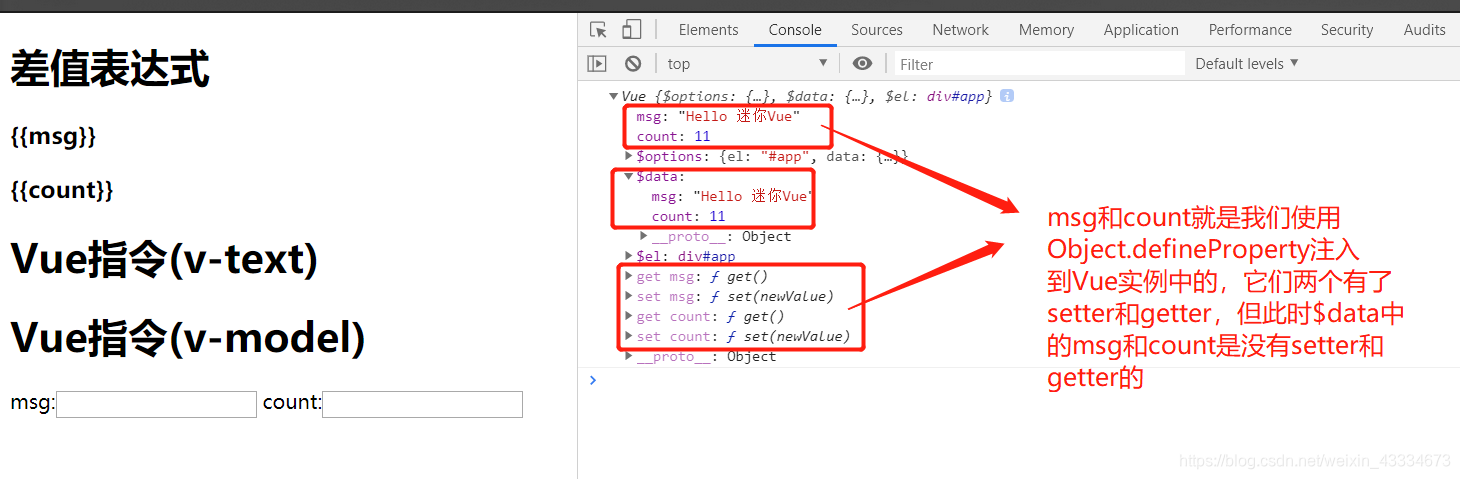Expand the 'set msg' setter
Image resolution: width=1460 pixels, height=479 pixels.
tap(629, 296)
